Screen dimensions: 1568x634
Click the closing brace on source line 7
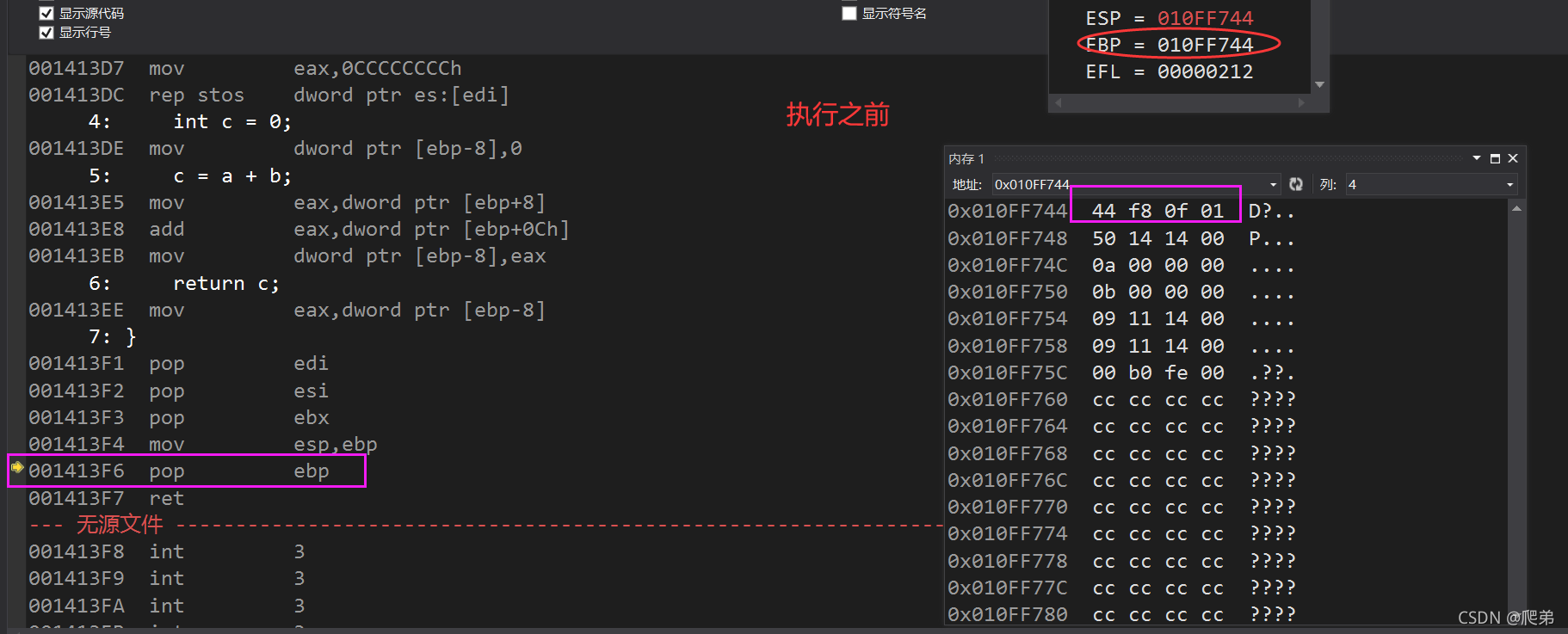131,337
